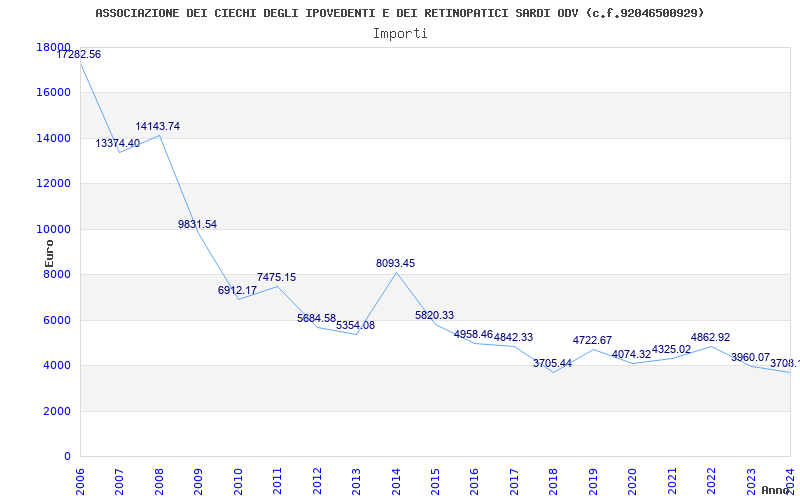Click the 2013 x-axis year label
The height and width of the screenshot is (500, 800).
(x=356, y=481)
